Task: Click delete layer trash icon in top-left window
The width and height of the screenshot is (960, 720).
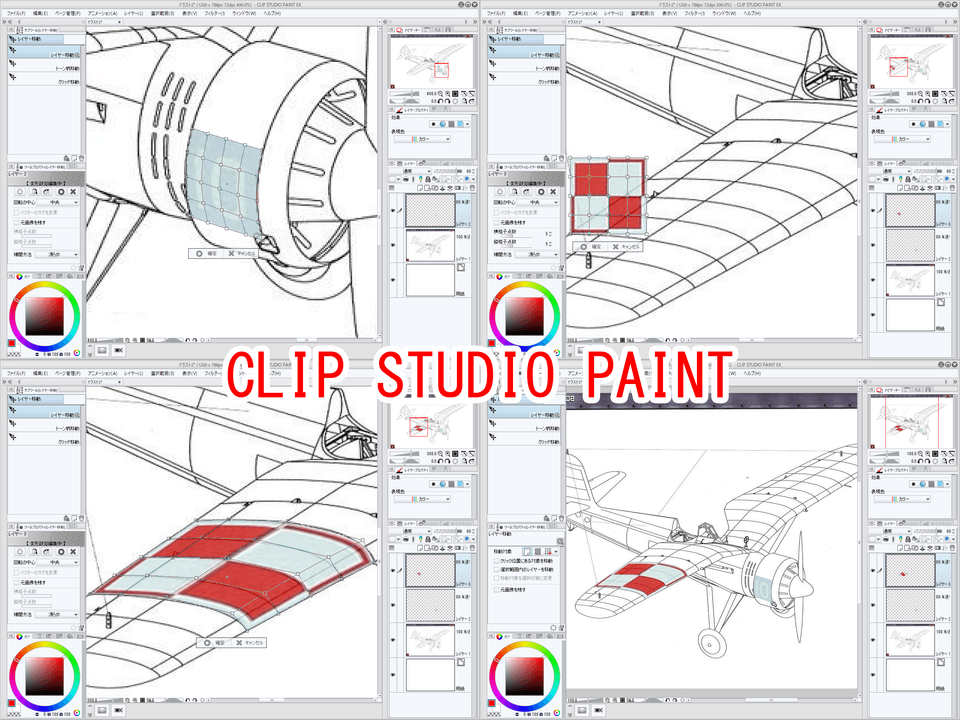Action: (472, 188)
